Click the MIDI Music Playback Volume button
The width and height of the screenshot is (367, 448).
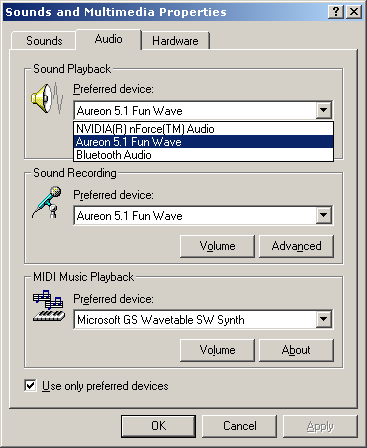click(217, 350)
